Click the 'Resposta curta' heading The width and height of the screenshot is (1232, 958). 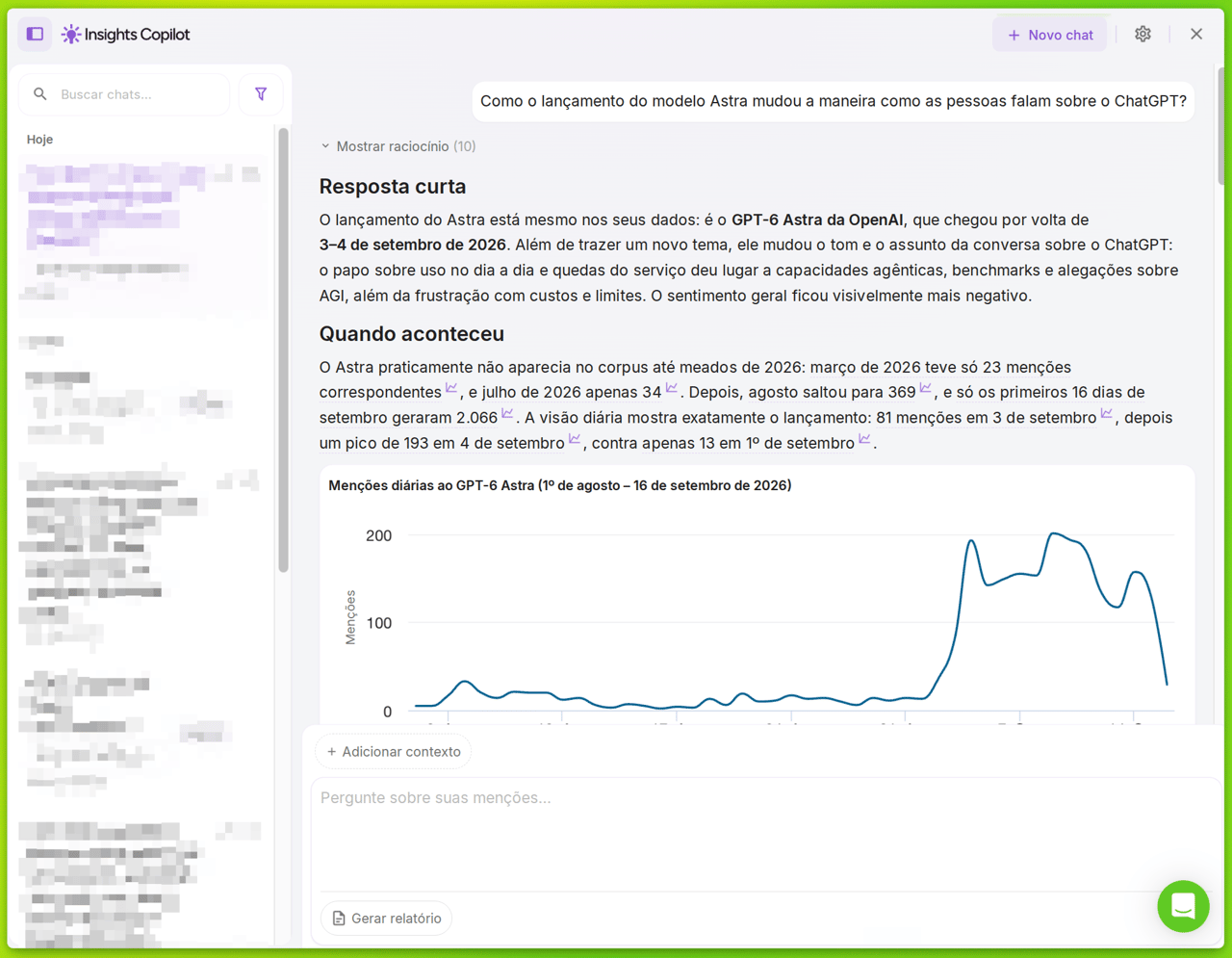click(x=393, y=187)
